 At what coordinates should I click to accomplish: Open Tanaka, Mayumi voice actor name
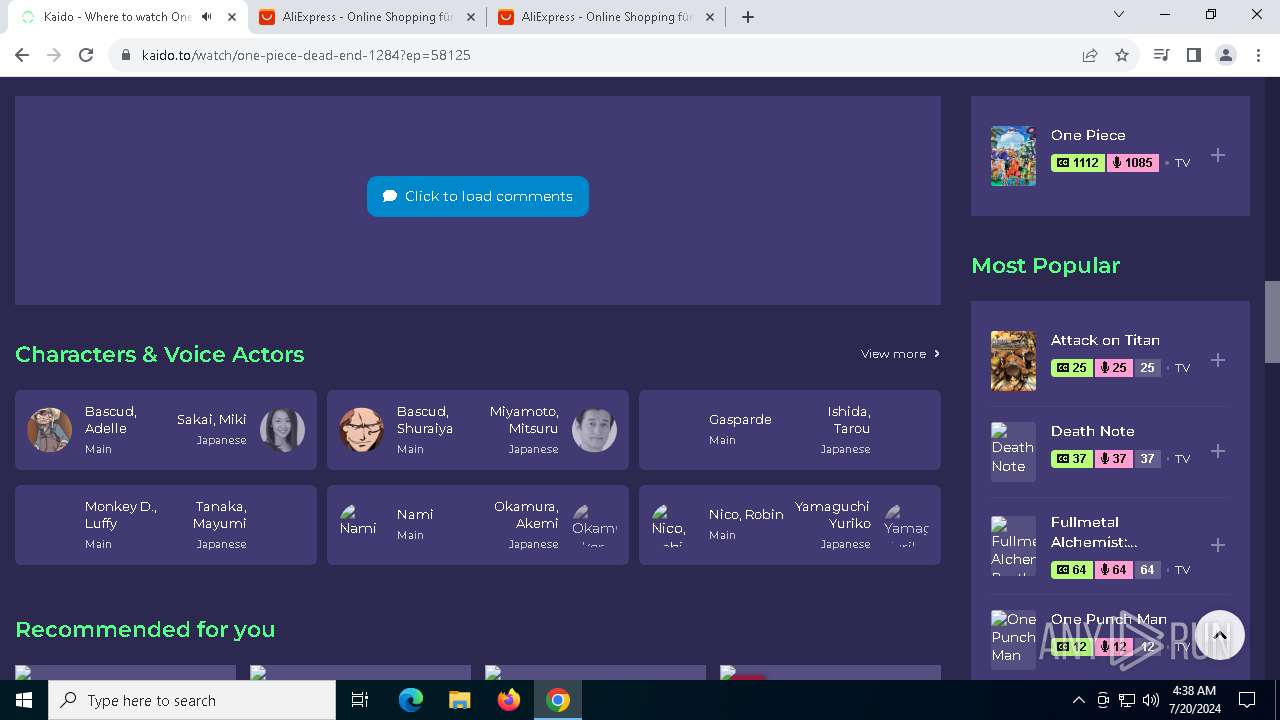point(220,515)
